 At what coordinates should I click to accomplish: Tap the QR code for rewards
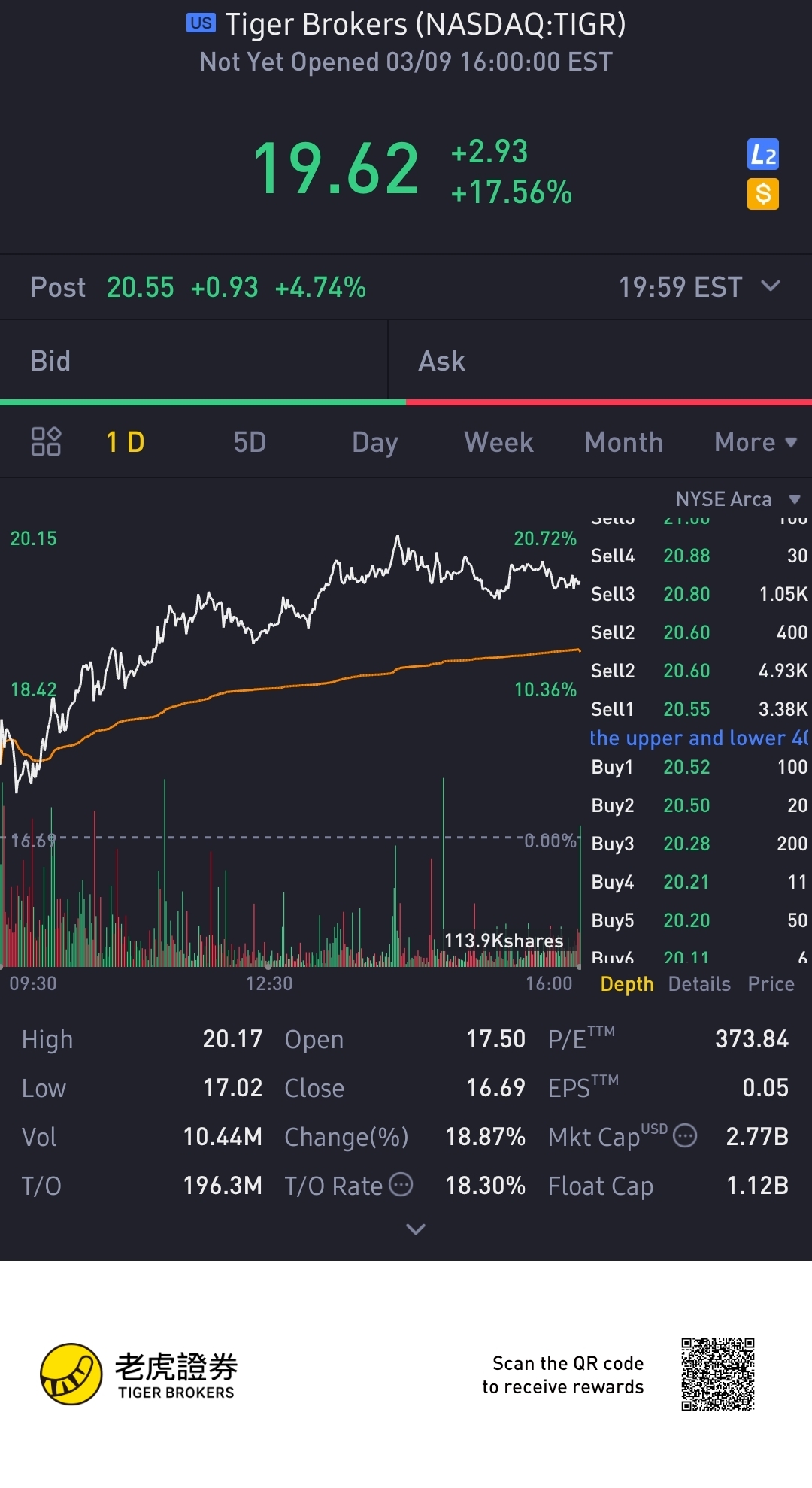(717, 1374)
